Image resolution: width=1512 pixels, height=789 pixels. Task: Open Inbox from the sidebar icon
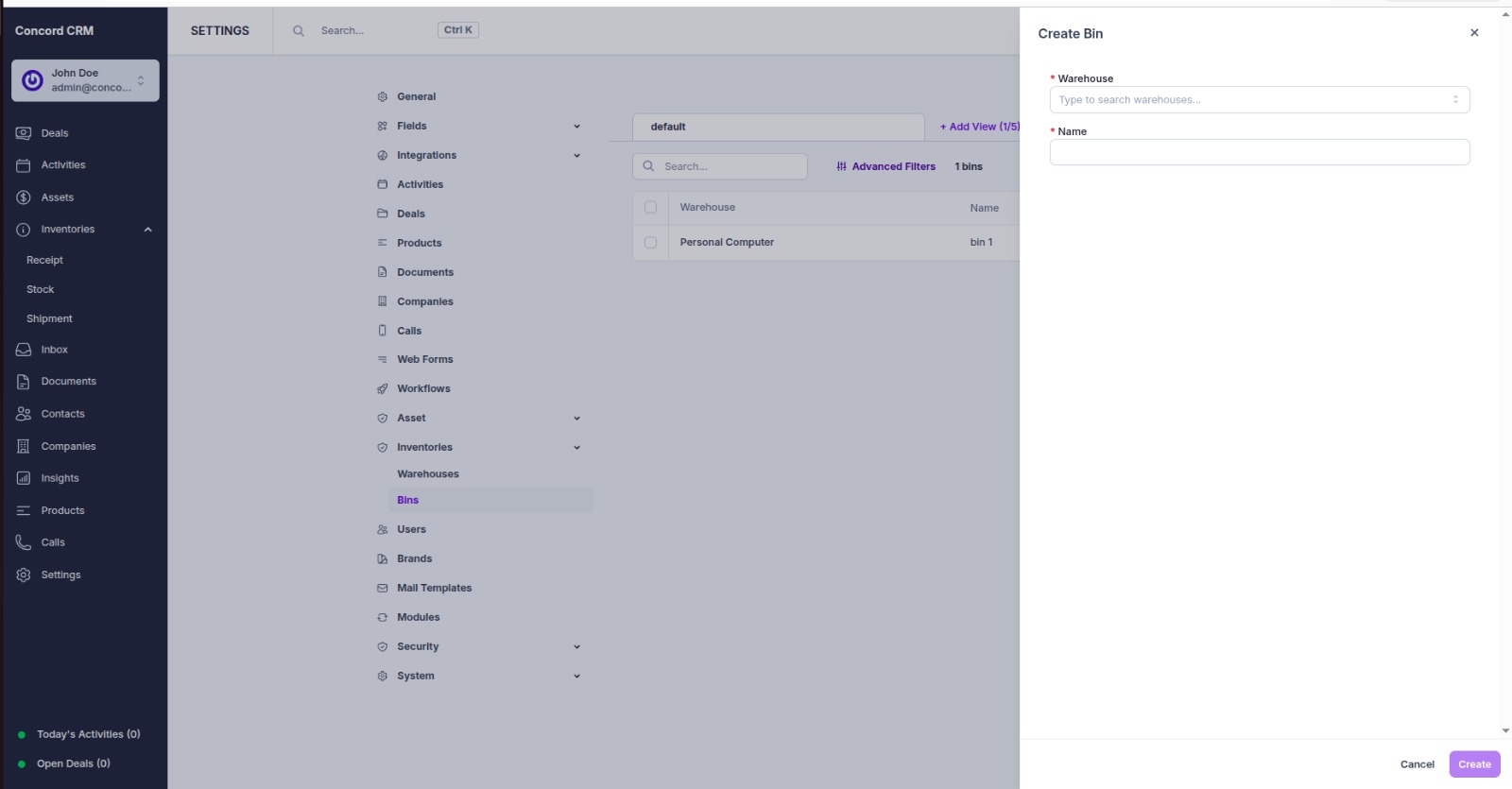24,350
